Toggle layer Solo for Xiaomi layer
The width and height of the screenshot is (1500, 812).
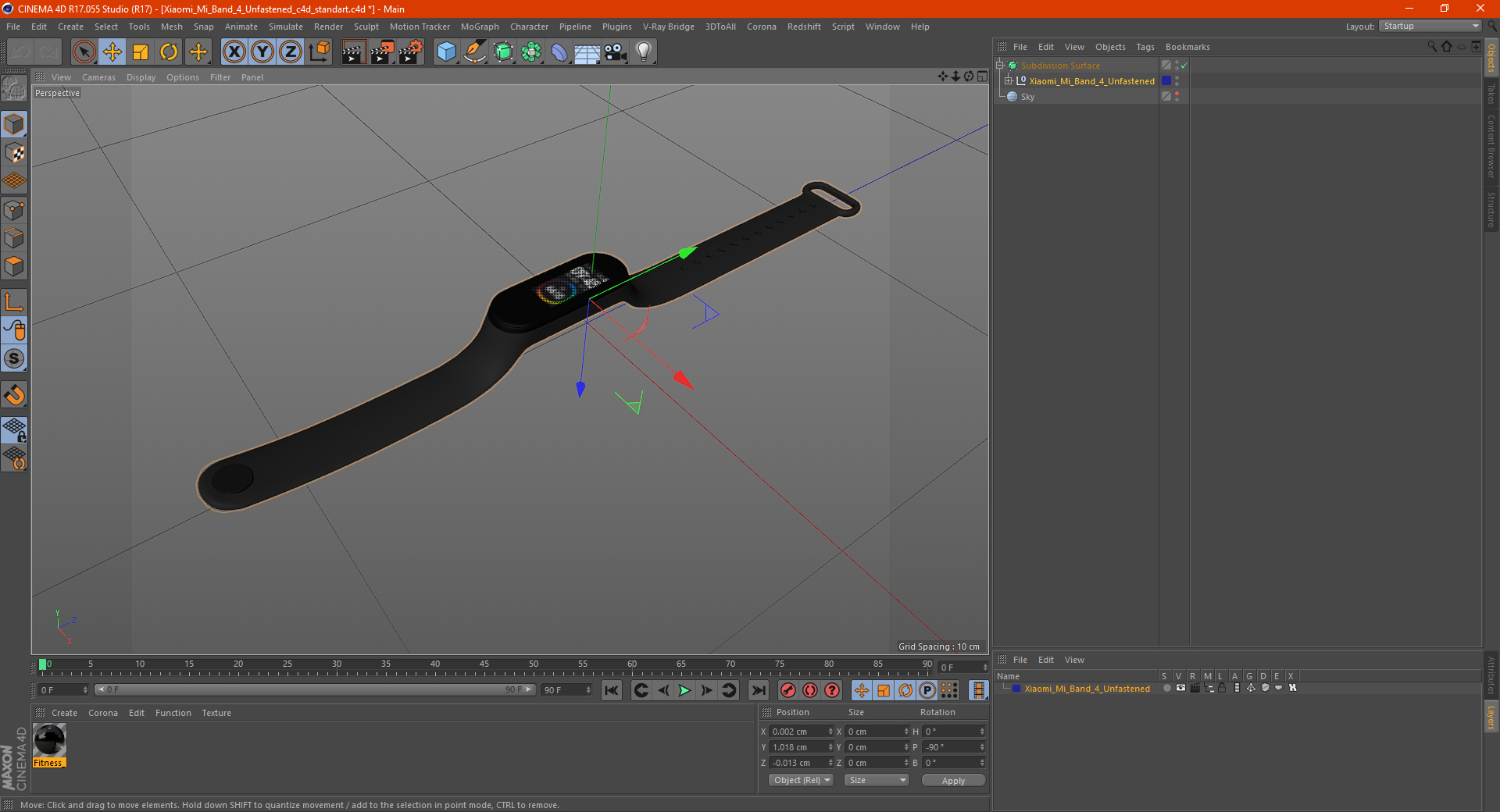[1166, 689]
